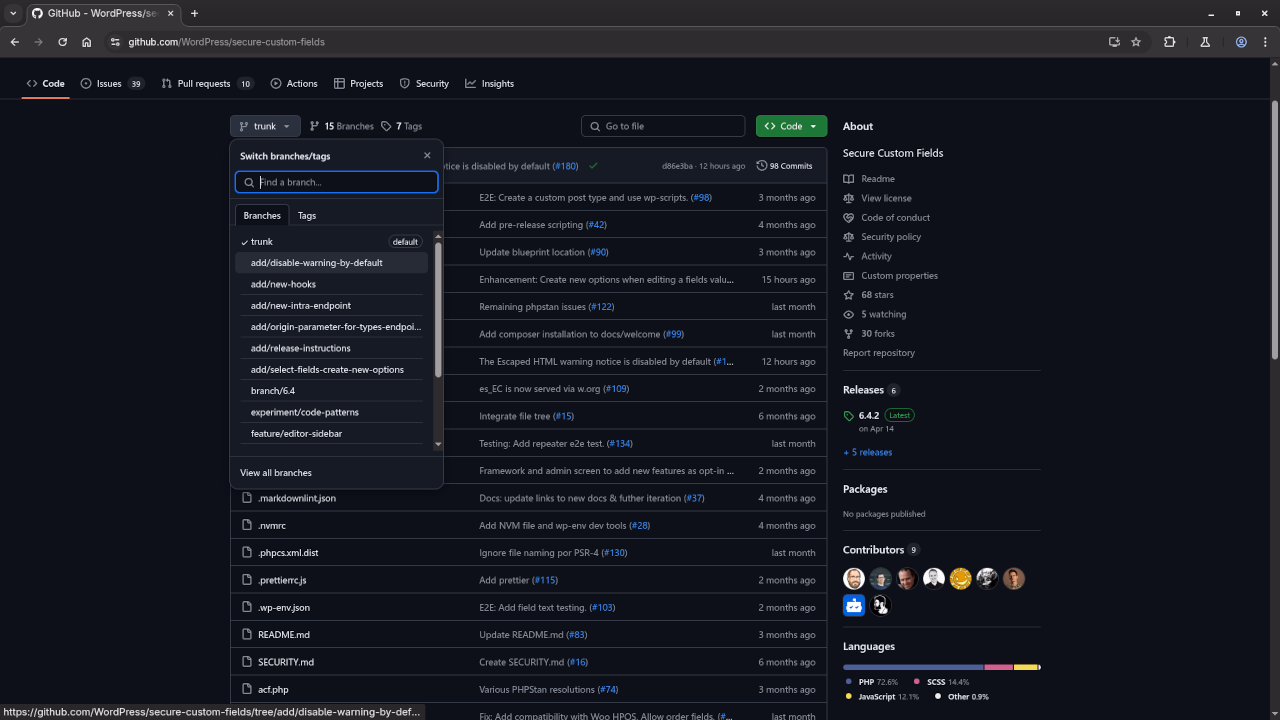Open Chrome's three-dot menu
1280x720 pixels.
tap(1265, 42)
